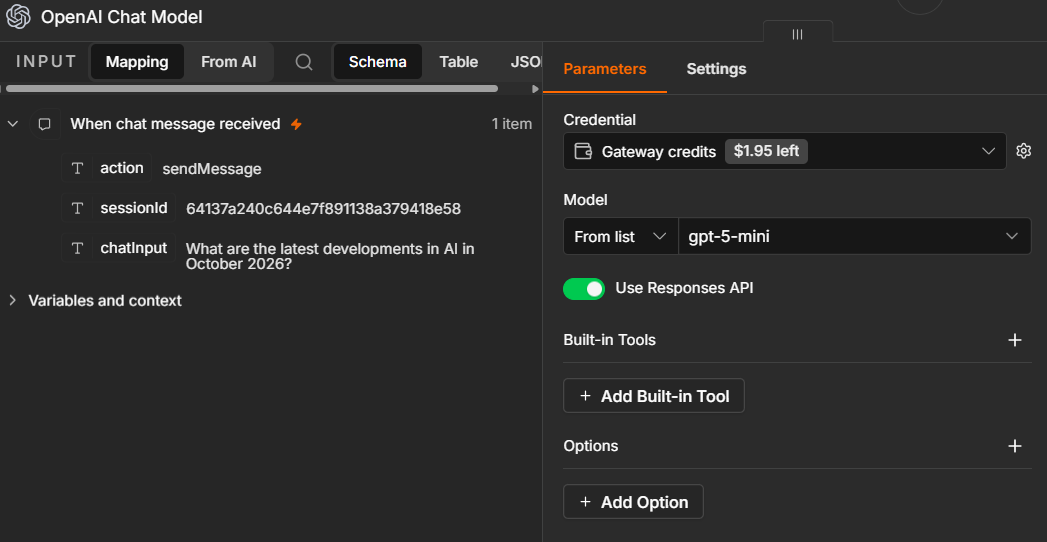
Task: Click the Model field label
Action: pos(586,200)
